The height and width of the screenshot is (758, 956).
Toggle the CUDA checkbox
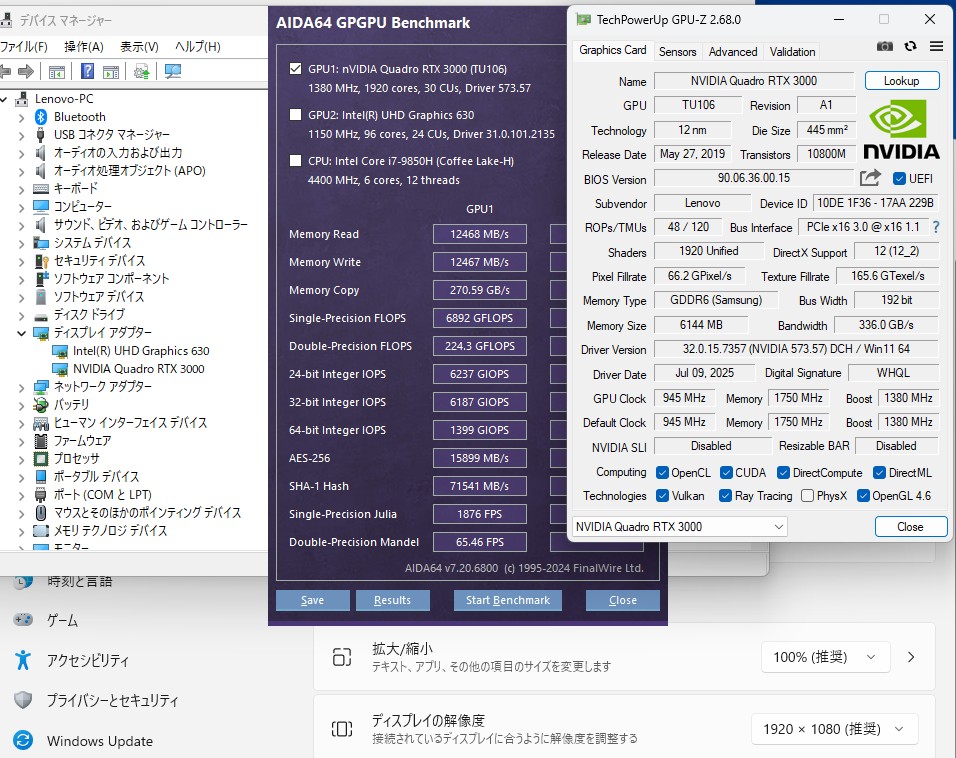[726, 473]
